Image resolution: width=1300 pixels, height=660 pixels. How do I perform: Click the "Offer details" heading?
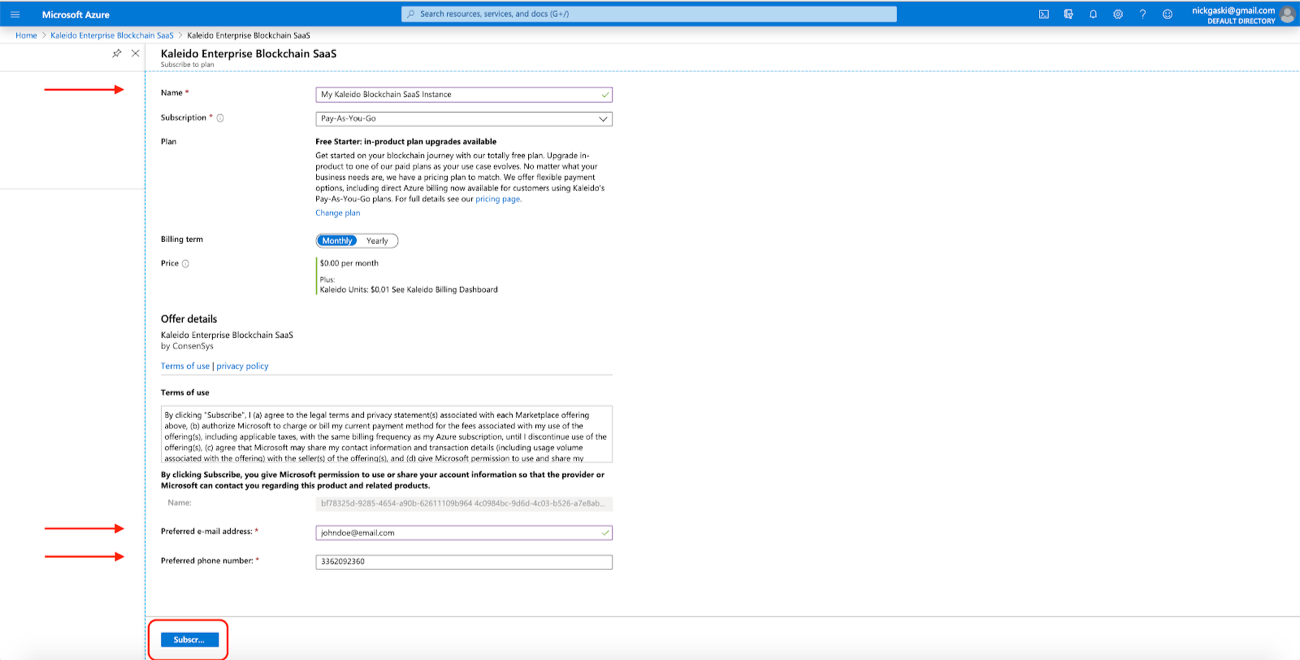[189, 319]
